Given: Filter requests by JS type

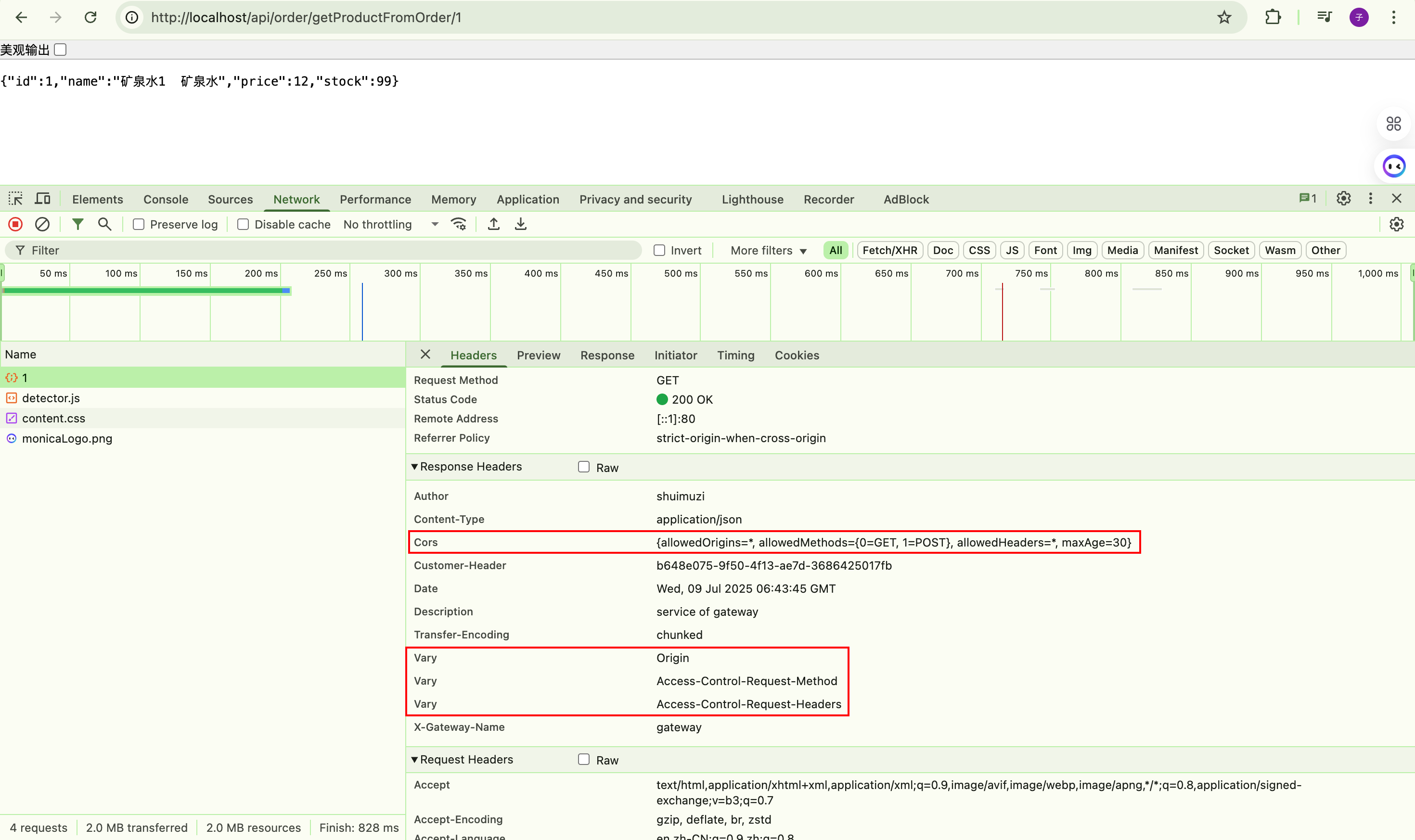Looking at the screenshot, I should tap(1012, 250).
